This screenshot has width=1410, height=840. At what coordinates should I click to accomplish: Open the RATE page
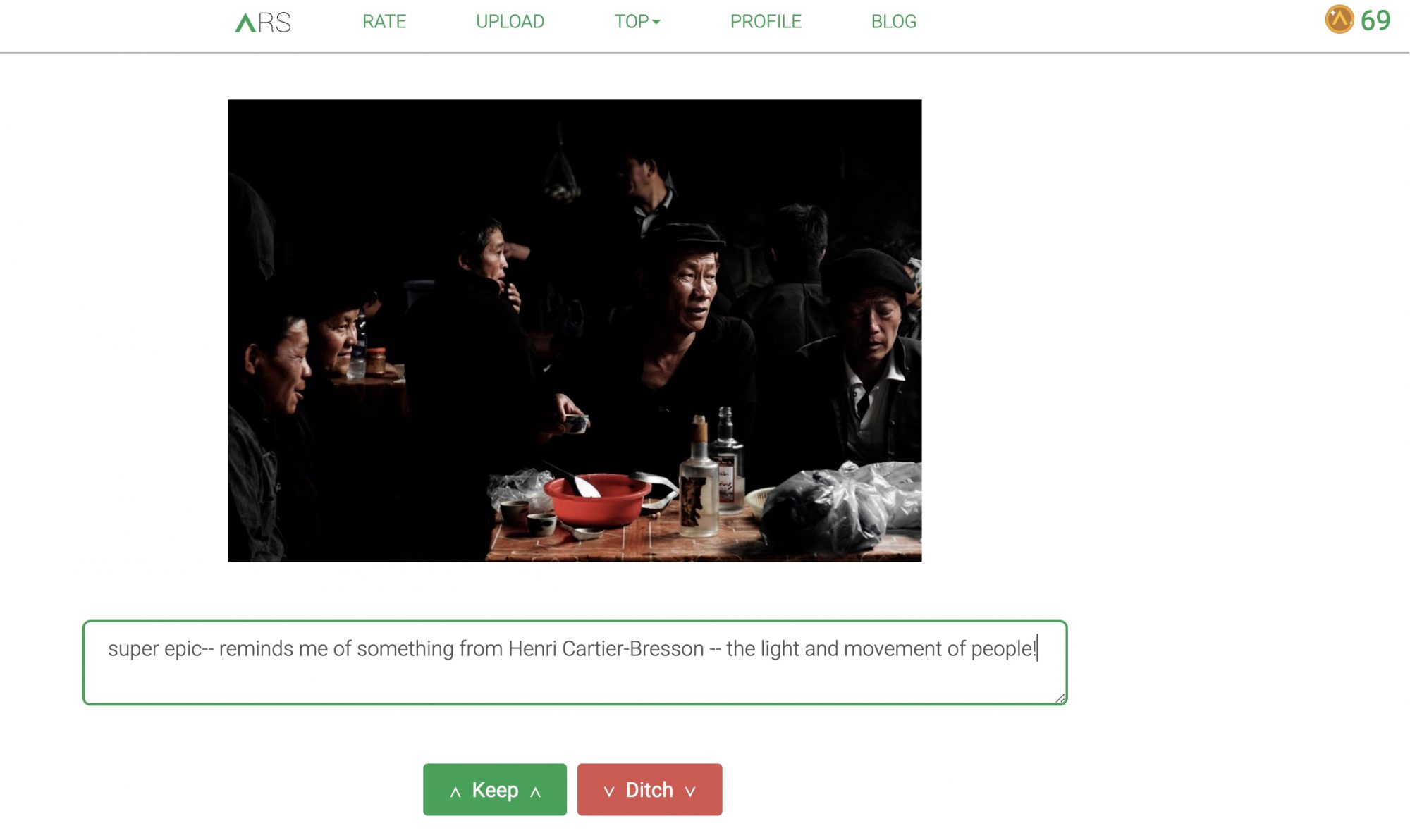[x=384, y=22]
